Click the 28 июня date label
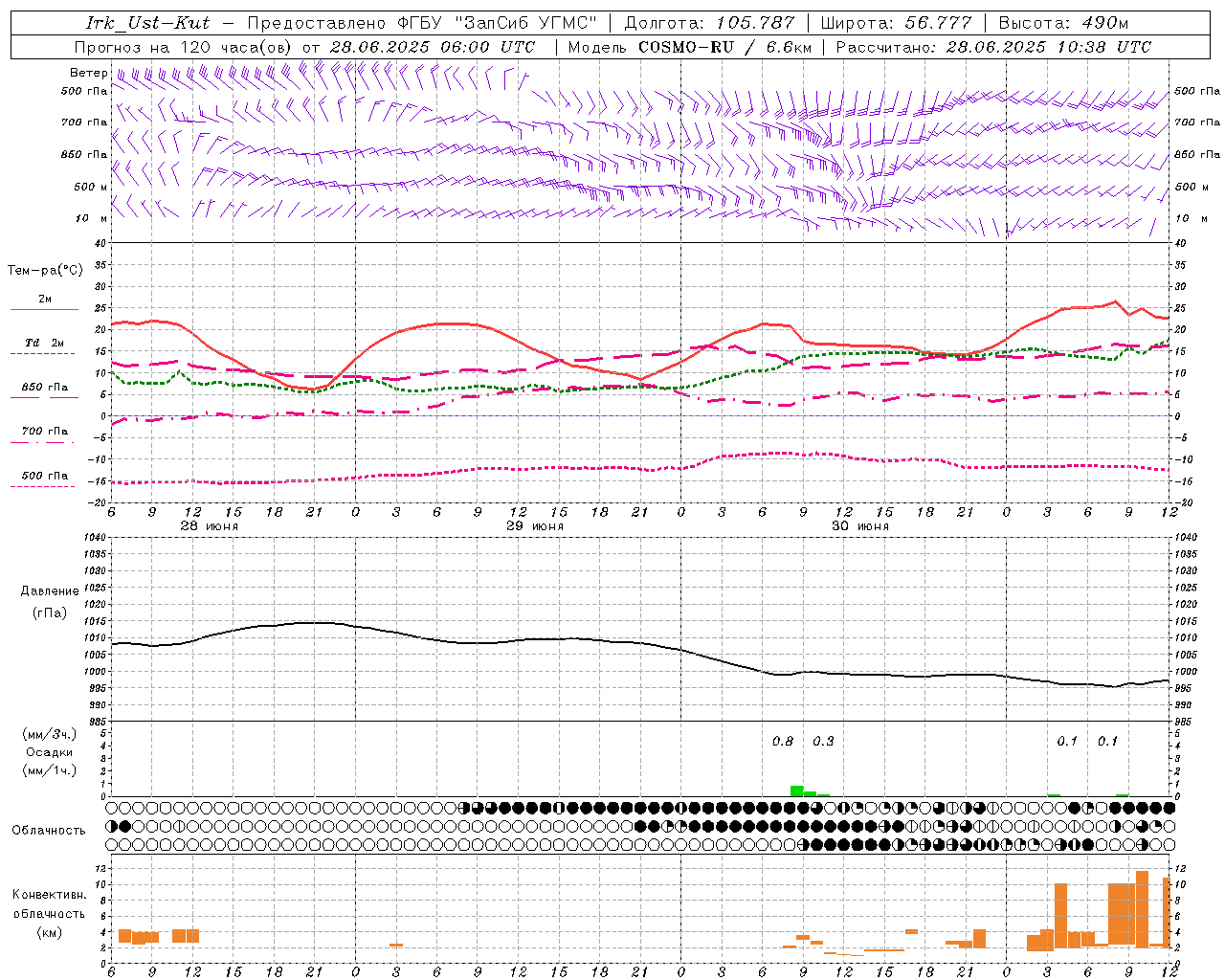1225x980 pixels. click(x=210, y=526)
